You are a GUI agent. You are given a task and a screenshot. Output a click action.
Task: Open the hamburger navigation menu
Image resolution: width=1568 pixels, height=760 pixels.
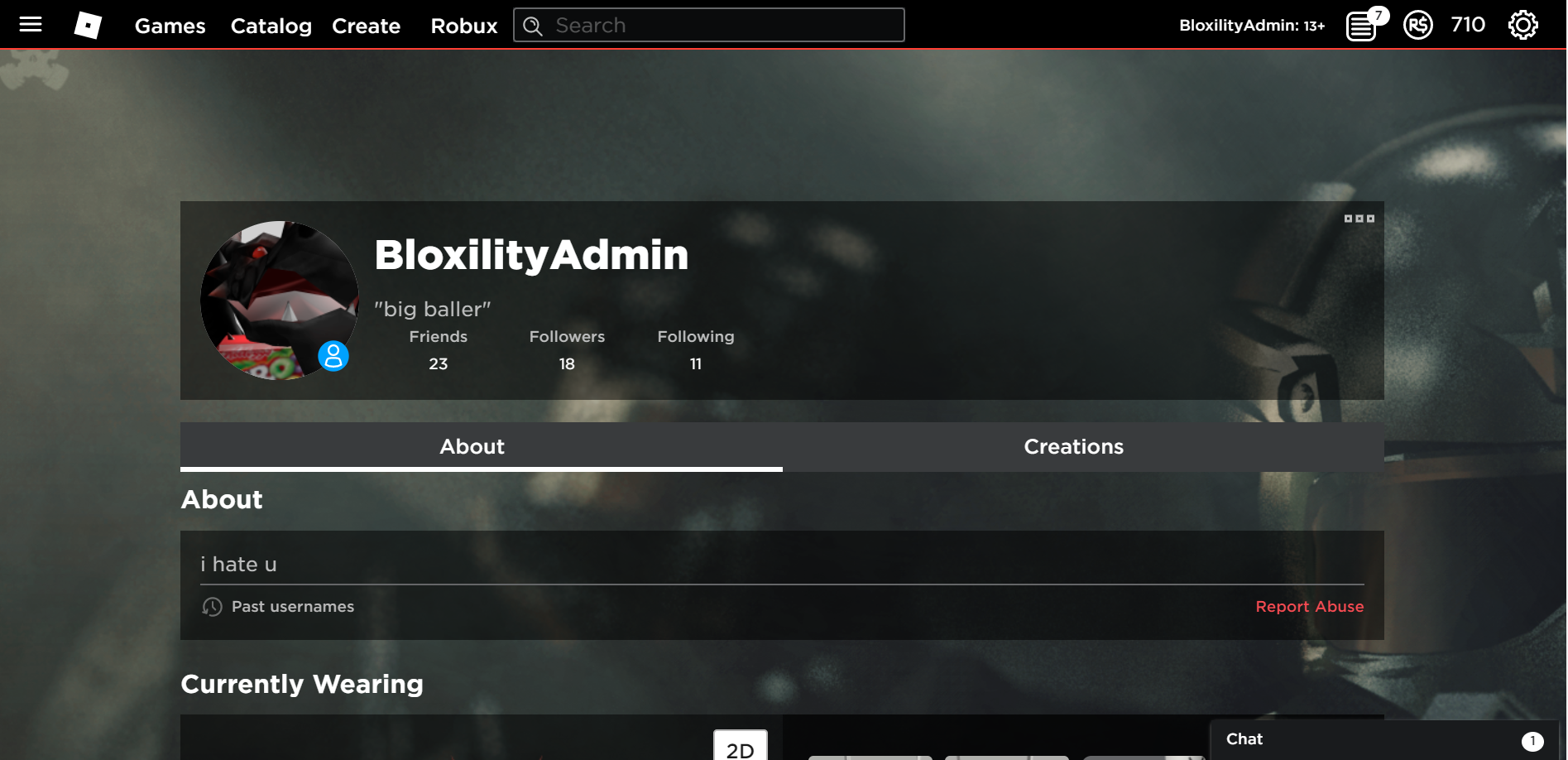click(31, 25)
